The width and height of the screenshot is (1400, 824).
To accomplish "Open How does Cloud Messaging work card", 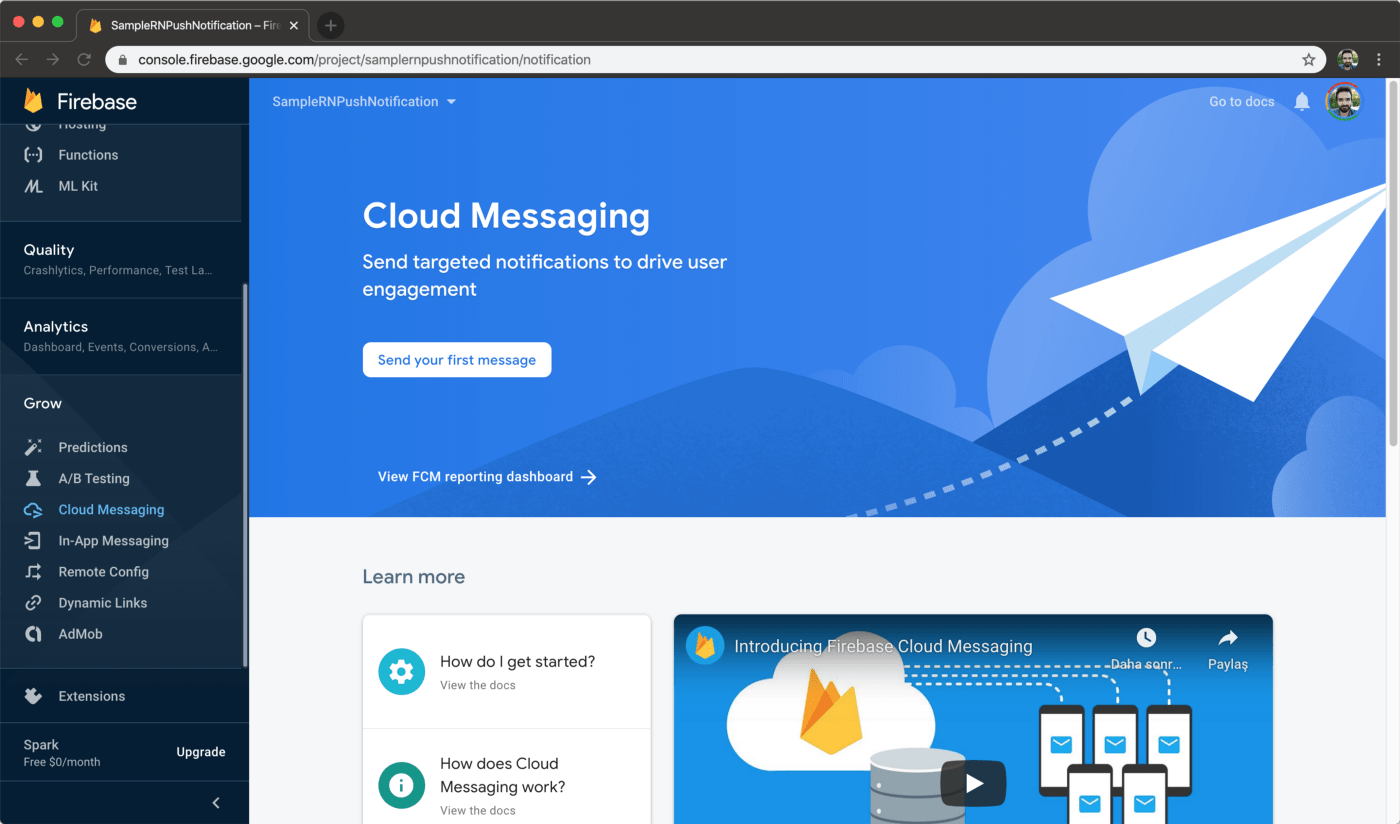I will tap(506, 778).
